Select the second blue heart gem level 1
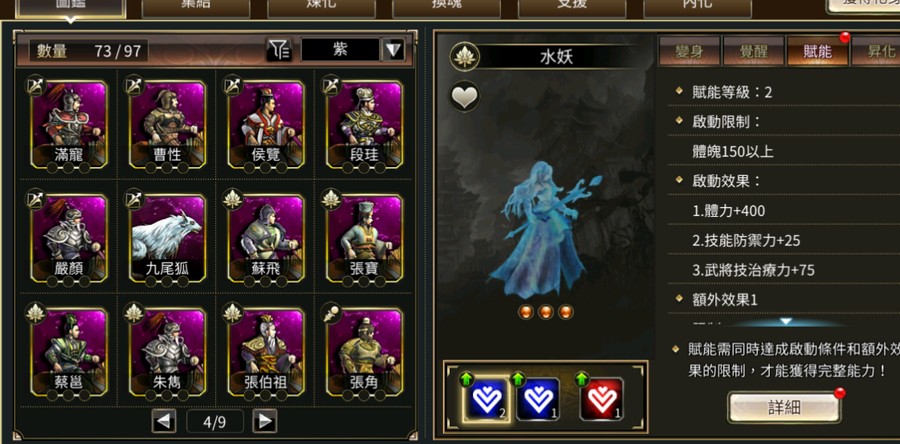The width and height of the screenshot is (900, 444). click(x=538, y=399)
